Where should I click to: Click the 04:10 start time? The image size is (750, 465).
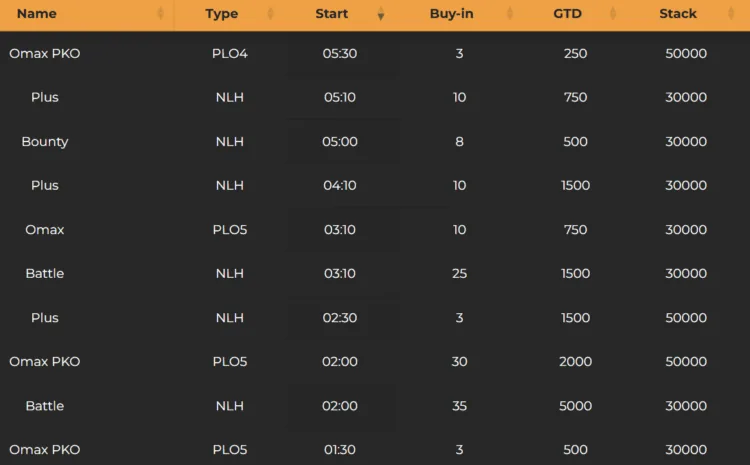pos(340,185)
